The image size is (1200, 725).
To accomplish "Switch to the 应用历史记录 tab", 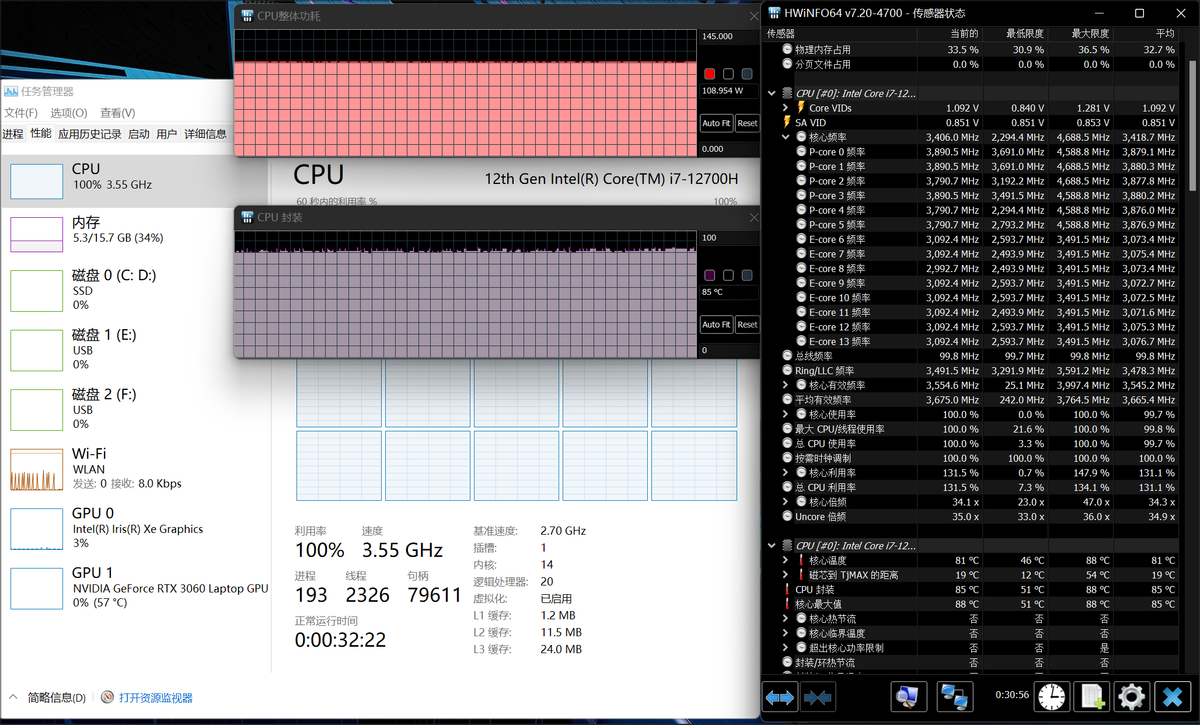I will coord(89,134).
